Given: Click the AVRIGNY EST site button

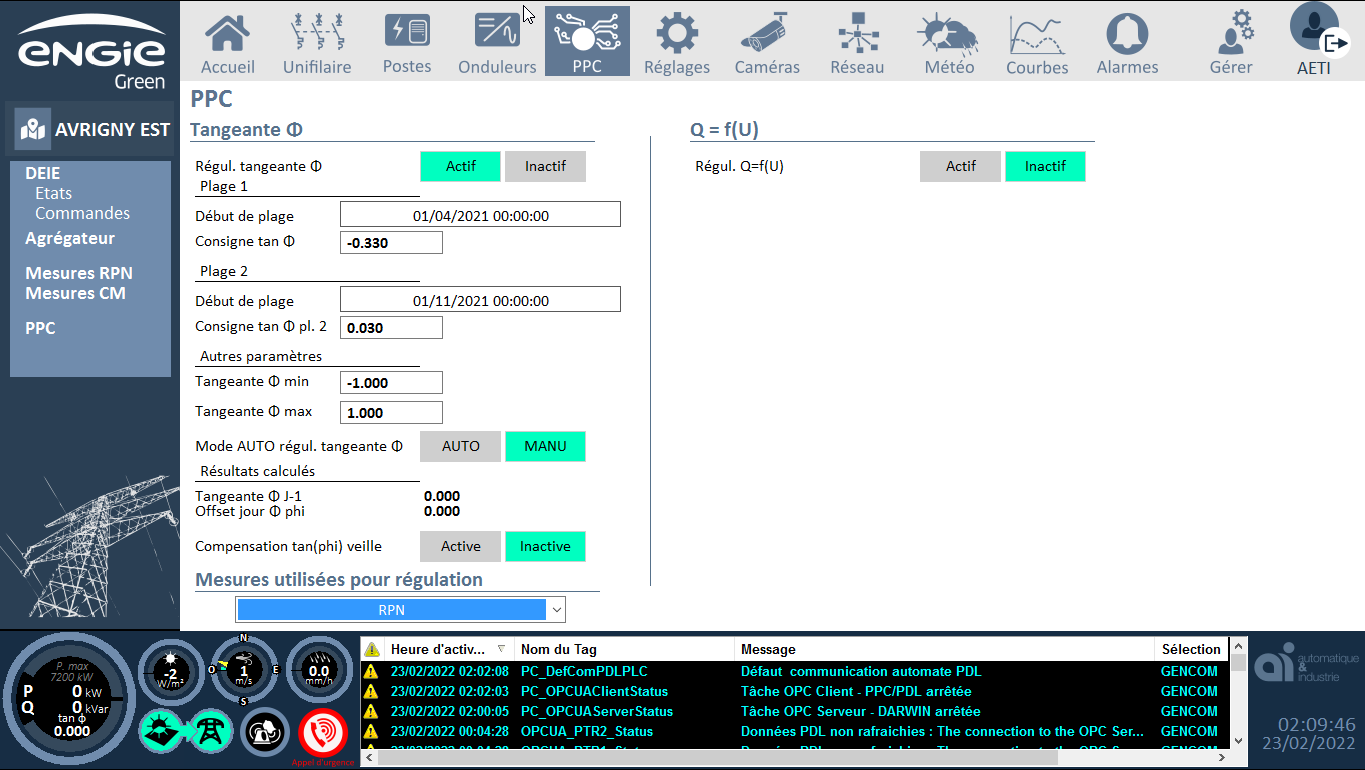Looking at the screenshot, I should pos(93,129).
